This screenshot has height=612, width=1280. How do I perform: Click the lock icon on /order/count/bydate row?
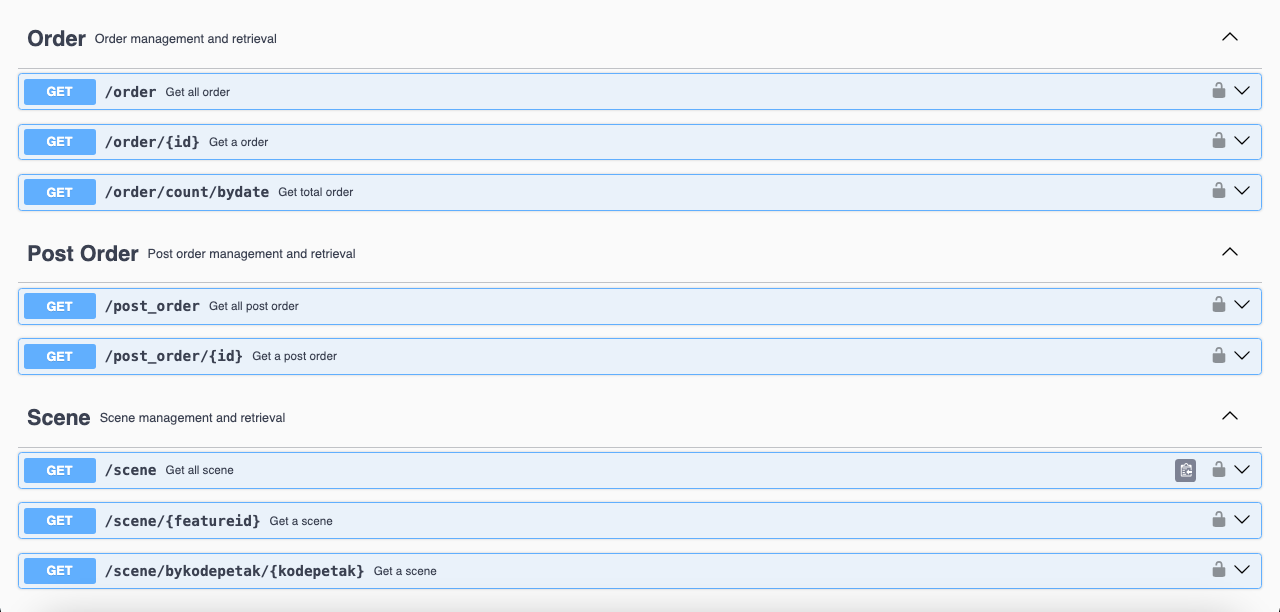pos(1218,191)
